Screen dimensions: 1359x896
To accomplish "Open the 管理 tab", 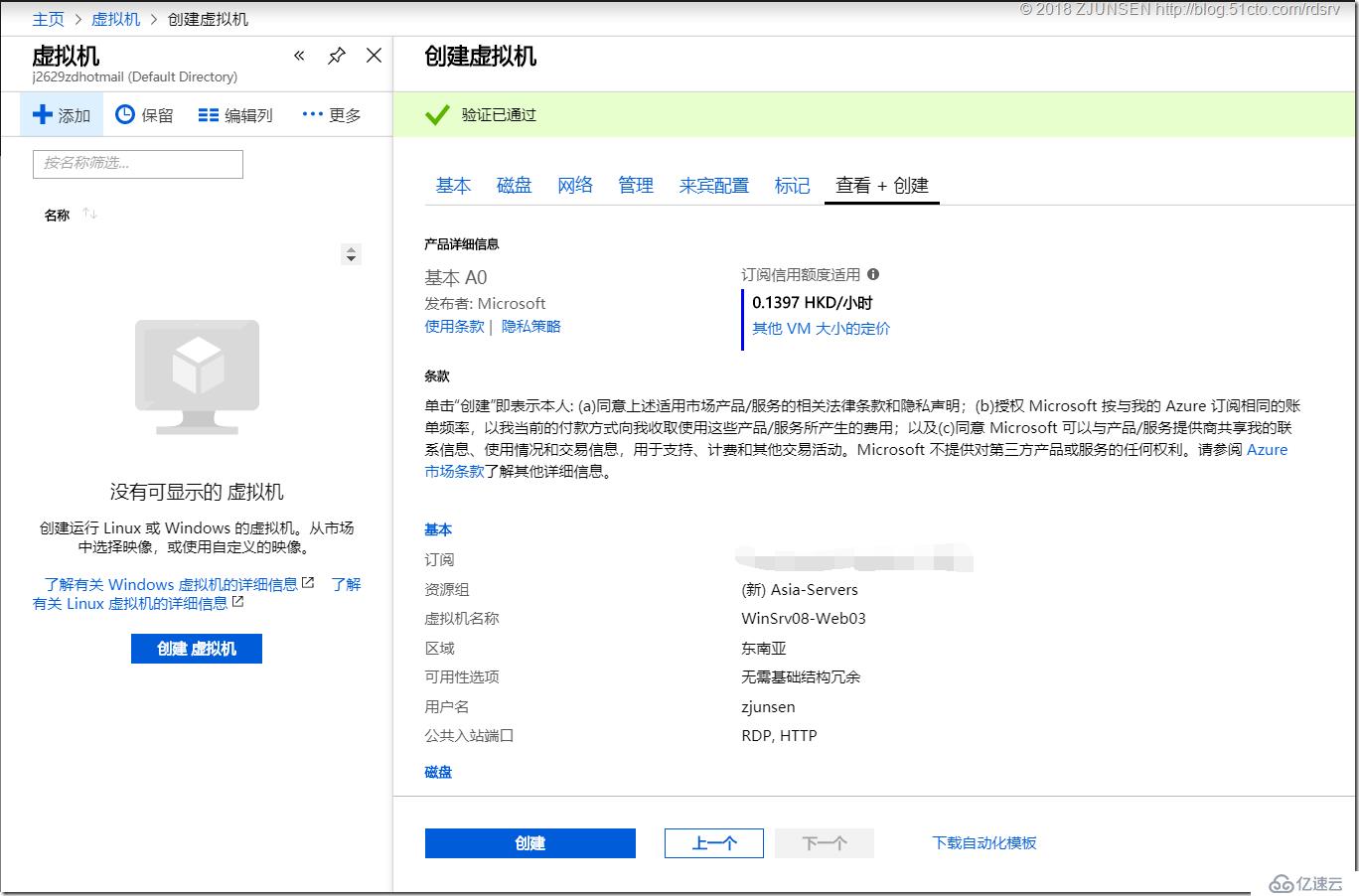I will pyautogui.click(x=636, y=186).
